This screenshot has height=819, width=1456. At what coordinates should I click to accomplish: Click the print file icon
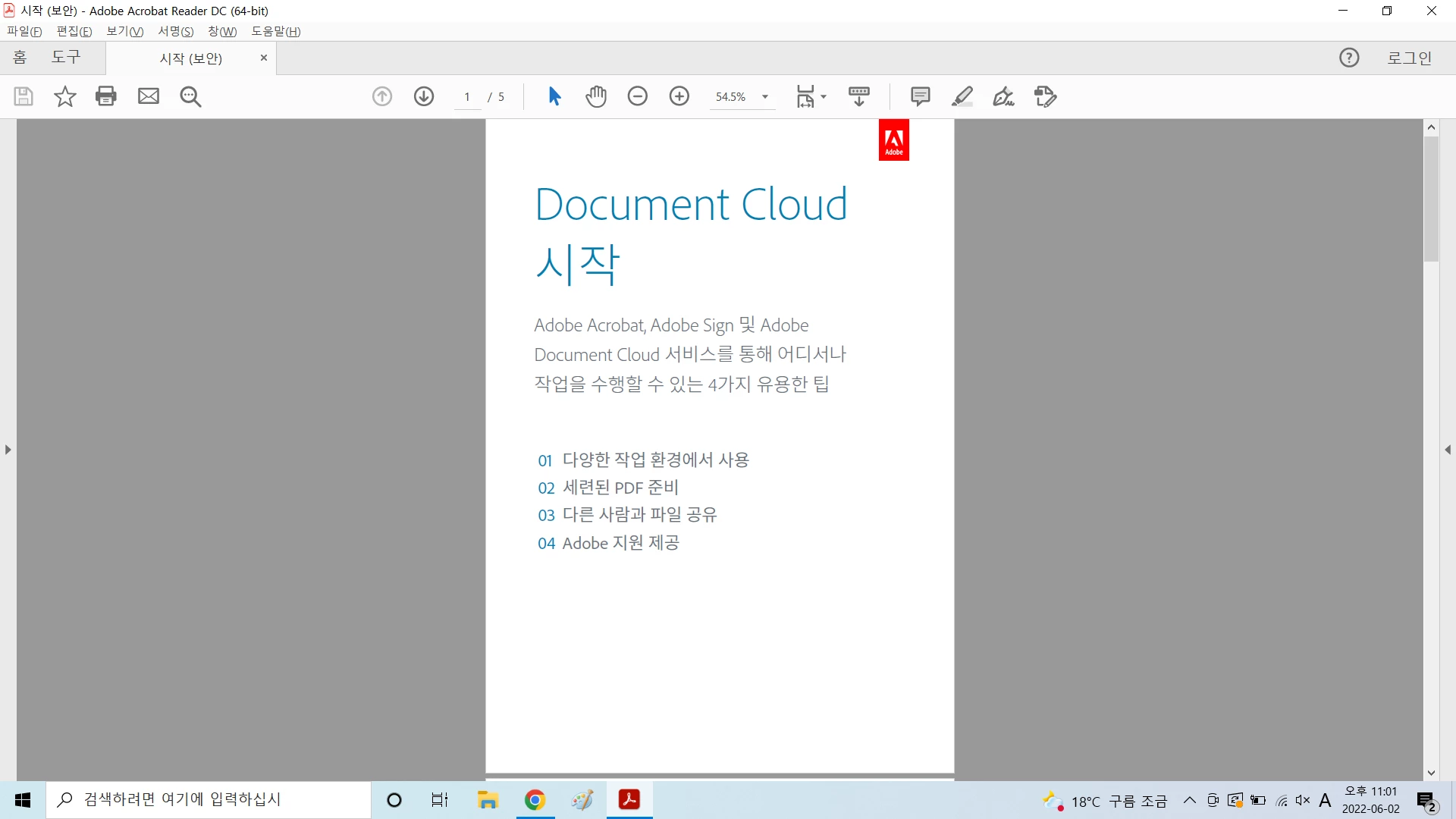point(106,96)
